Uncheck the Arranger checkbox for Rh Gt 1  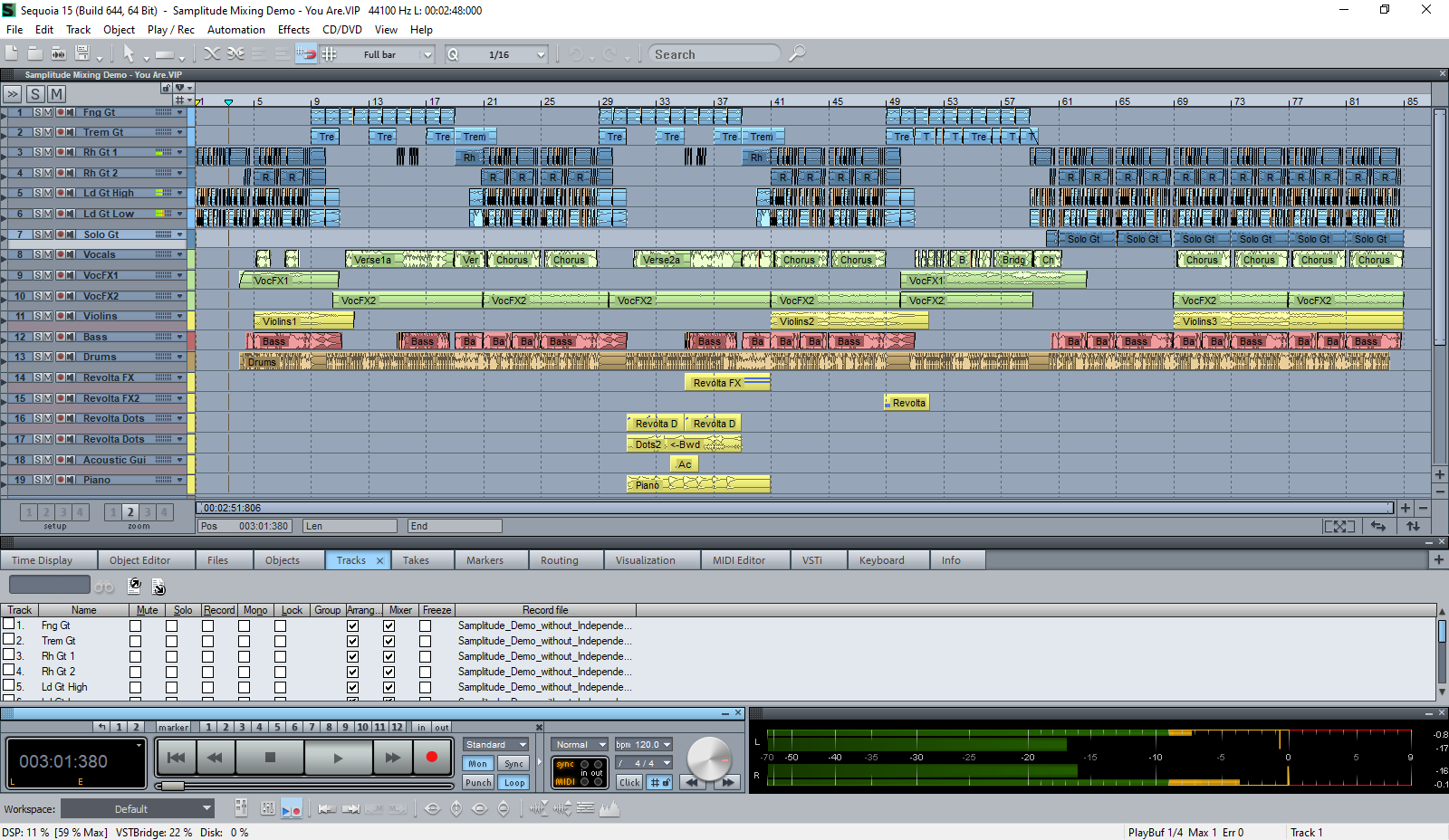pos(352,657)
